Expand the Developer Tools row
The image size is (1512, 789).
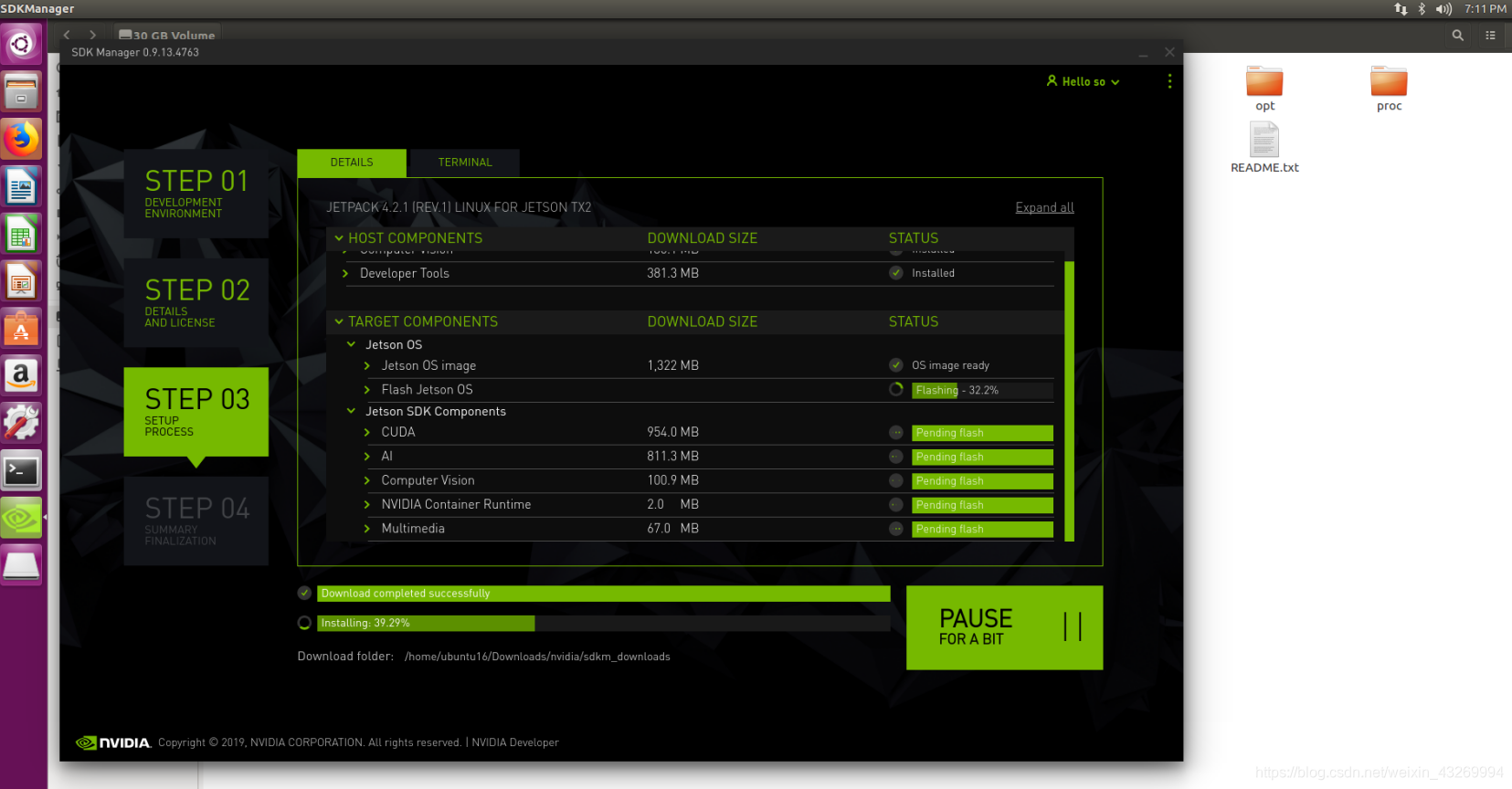pyautogui.click(x=345, y=273)
